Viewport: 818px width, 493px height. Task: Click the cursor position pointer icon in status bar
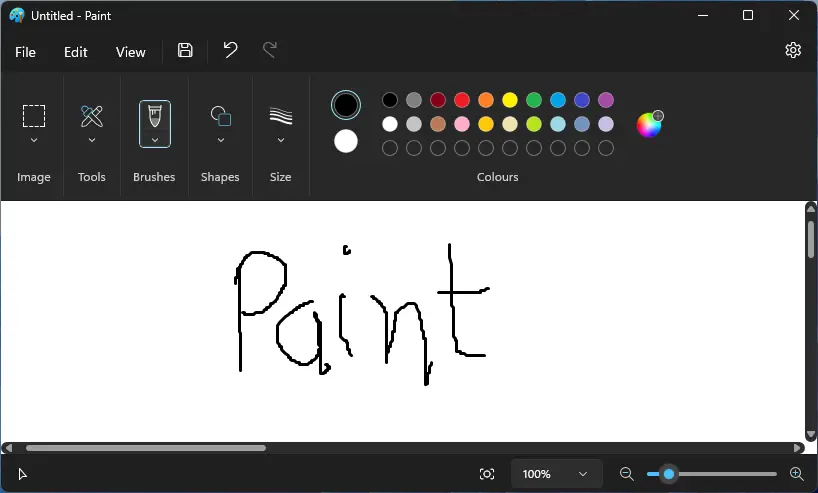22,474
